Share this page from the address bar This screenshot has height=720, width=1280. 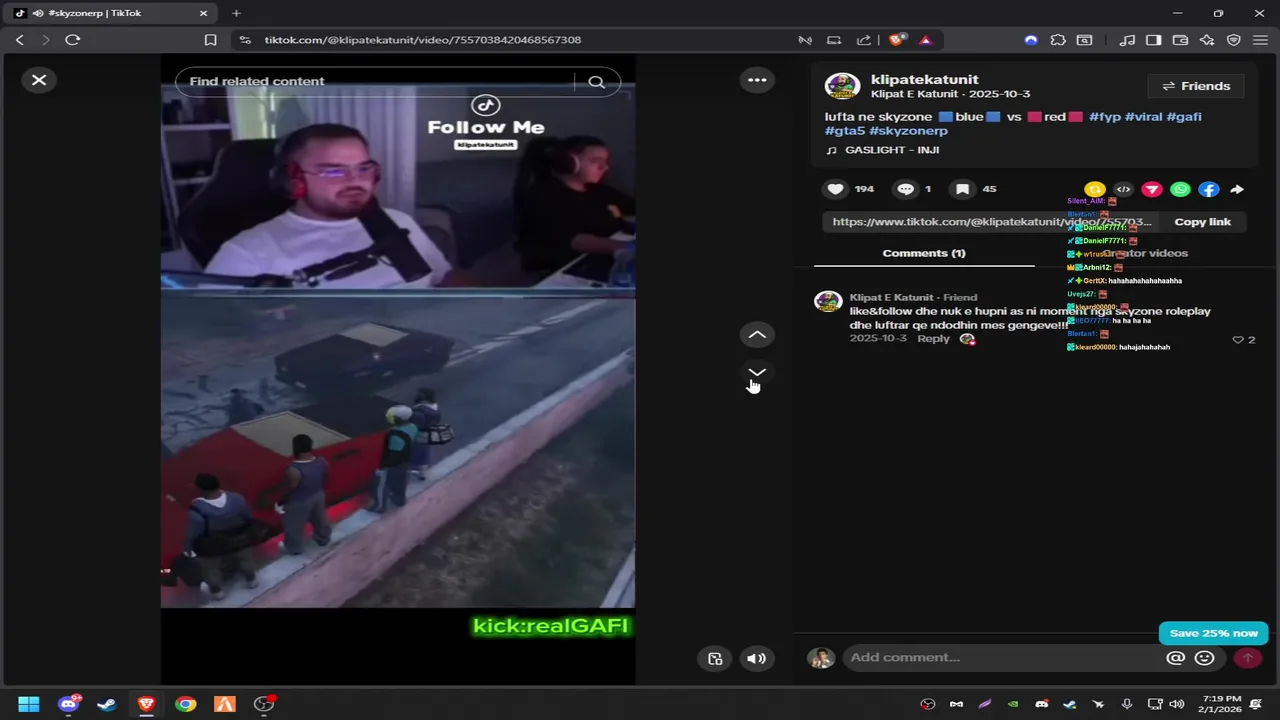pos(864,40)
